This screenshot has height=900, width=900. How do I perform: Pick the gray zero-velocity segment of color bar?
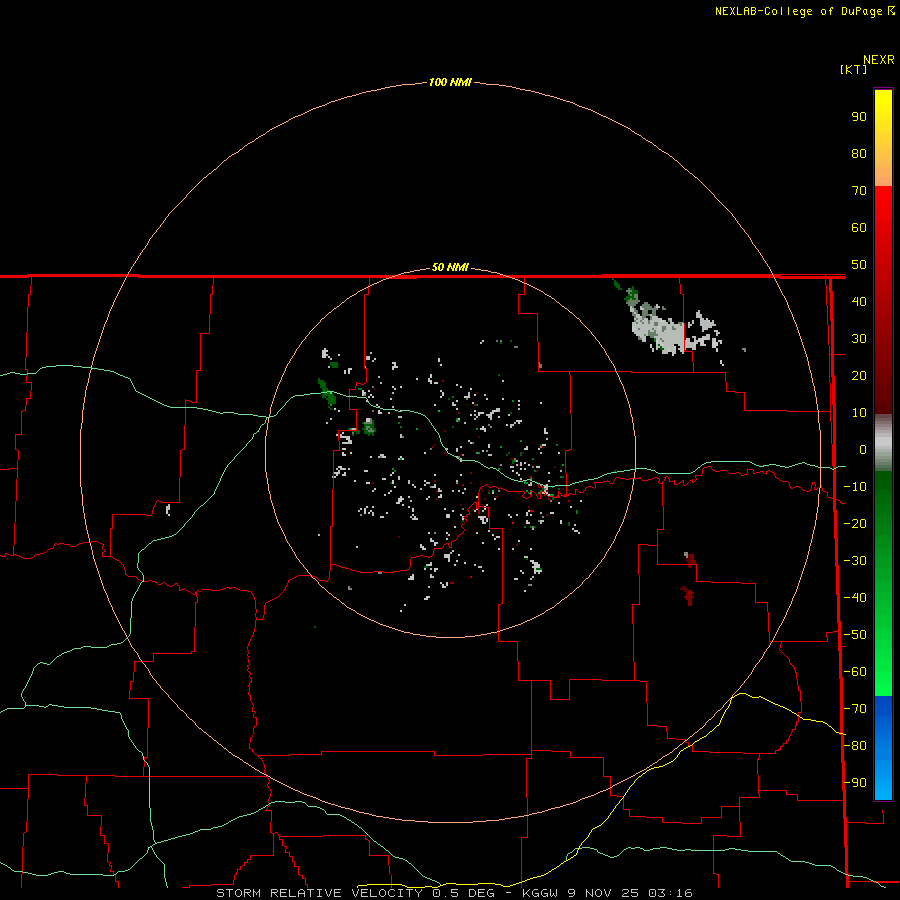point(883,443)
